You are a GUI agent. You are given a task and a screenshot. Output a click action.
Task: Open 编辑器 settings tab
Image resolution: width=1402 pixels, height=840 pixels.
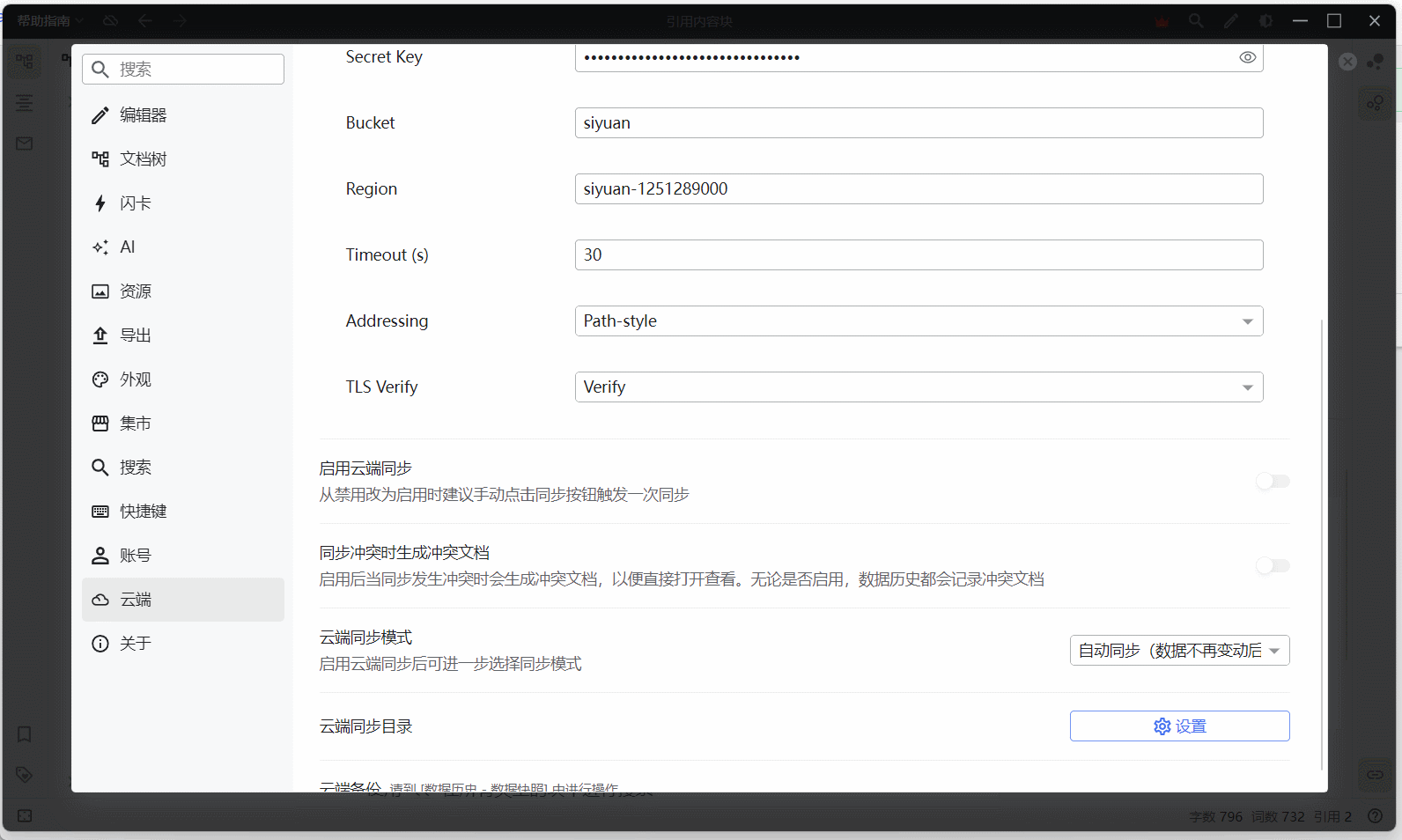pyautogui.click(x=143, y=115)
